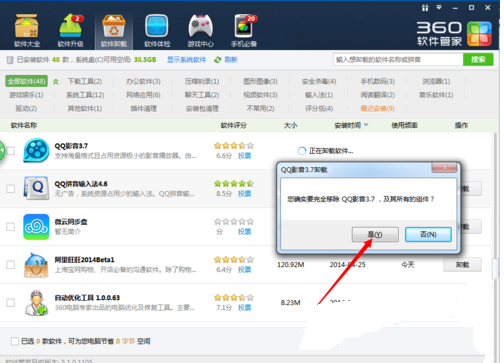This screenshot has height=363, width=504.
Task: Select the 办公软件(3) category
Action: pos(143,81)
